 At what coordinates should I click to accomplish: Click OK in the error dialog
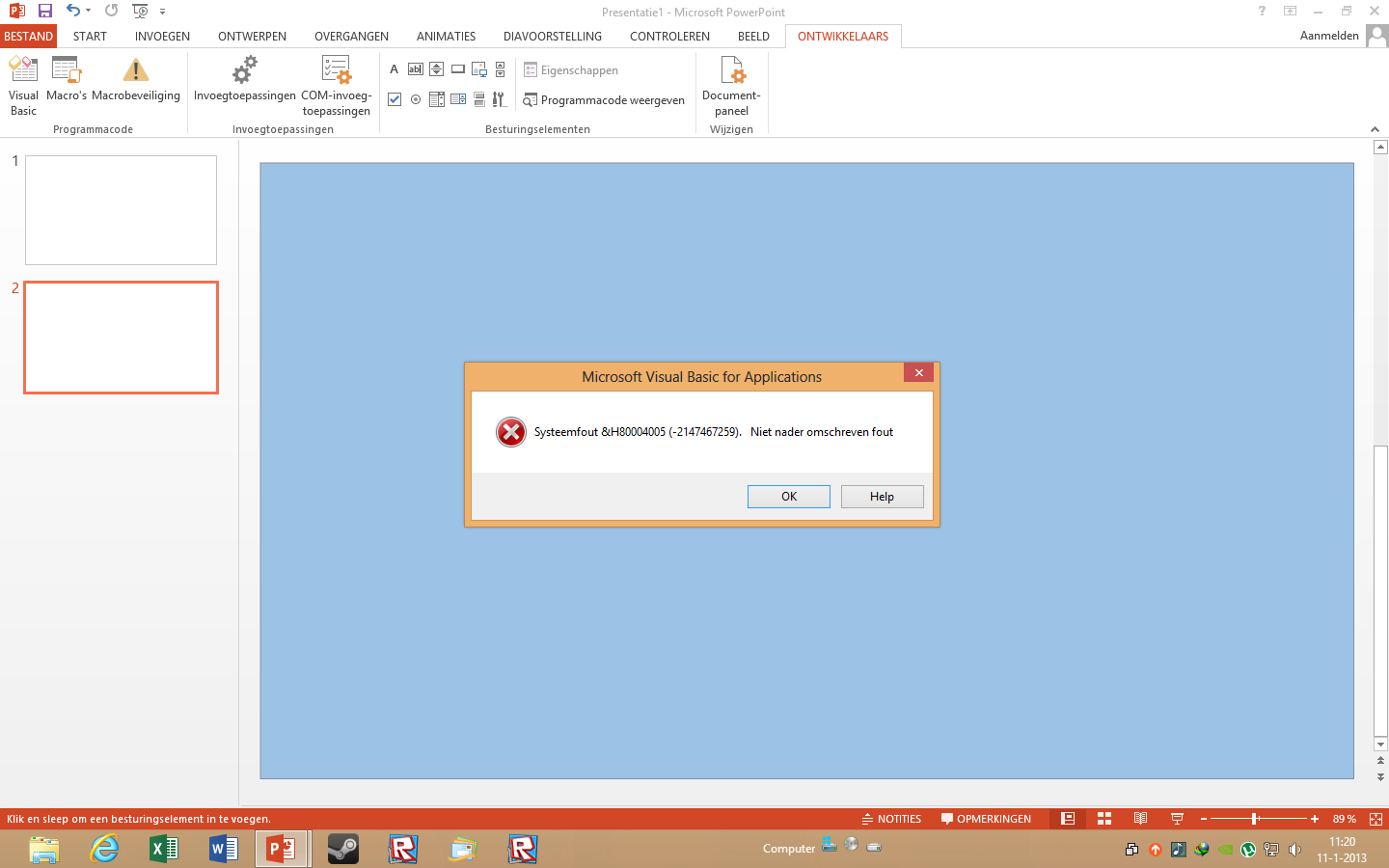tap(789, 497)
